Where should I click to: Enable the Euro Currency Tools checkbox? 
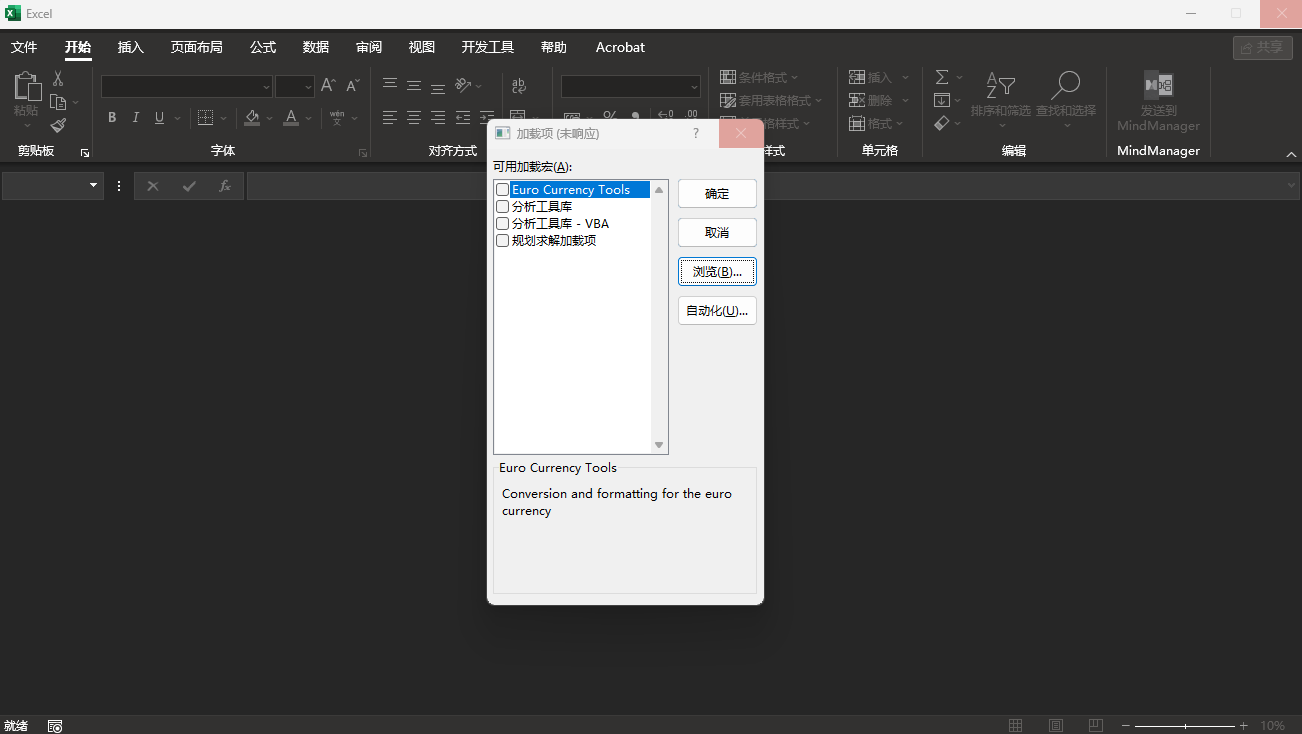coord(503,190)
